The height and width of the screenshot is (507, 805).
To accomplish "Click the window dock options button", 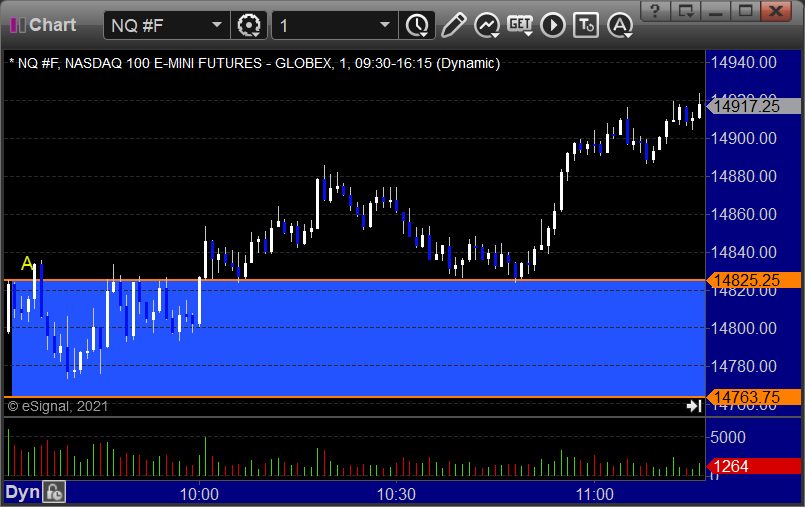I will tap(686, 11).
